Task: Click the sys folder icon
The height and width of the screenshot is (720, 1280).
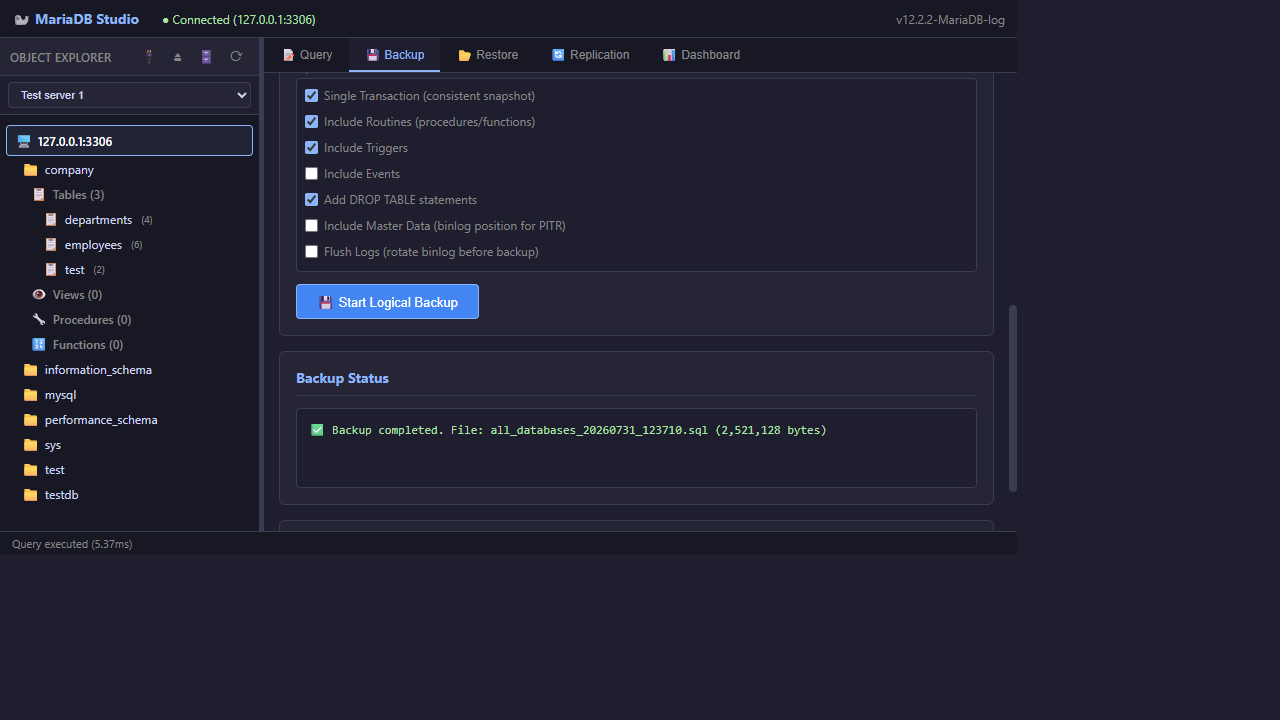Action: [31, 445]
